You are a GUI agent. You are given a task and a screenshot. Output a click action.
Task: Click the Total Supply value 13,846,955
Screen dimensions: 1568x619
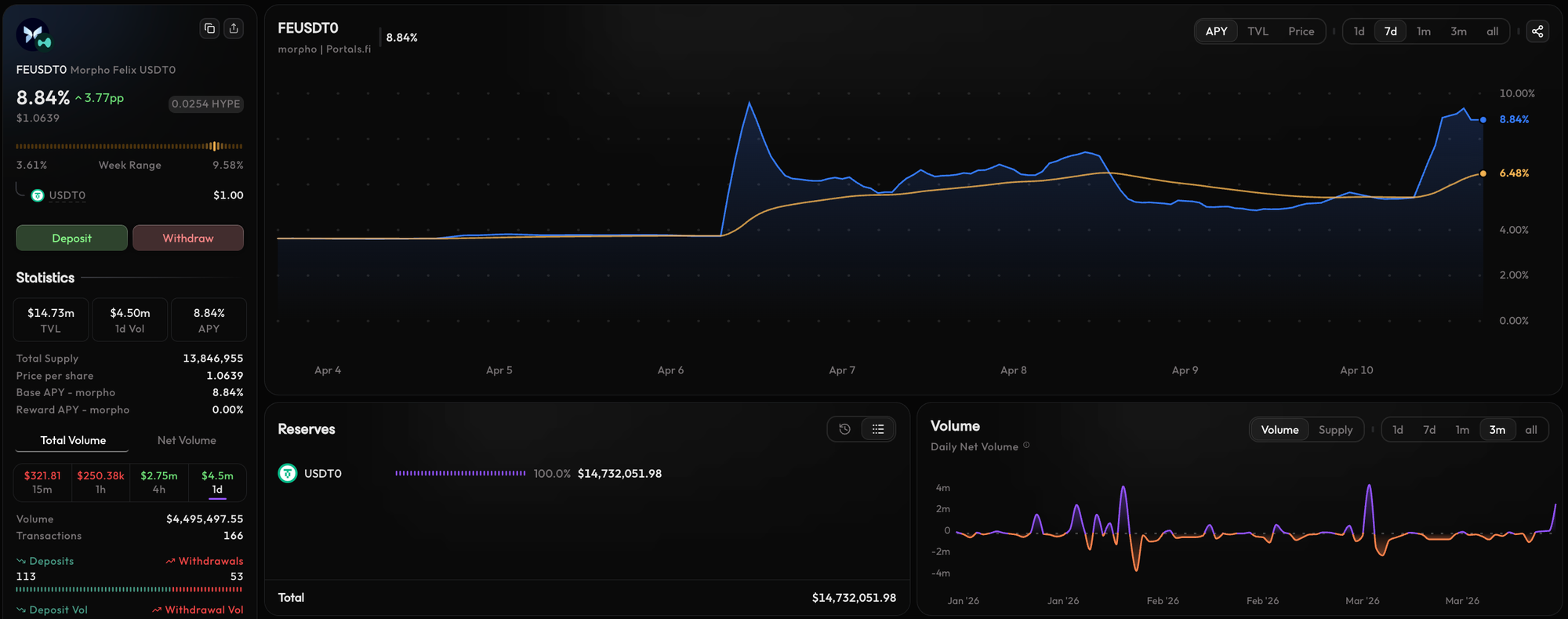213,359
